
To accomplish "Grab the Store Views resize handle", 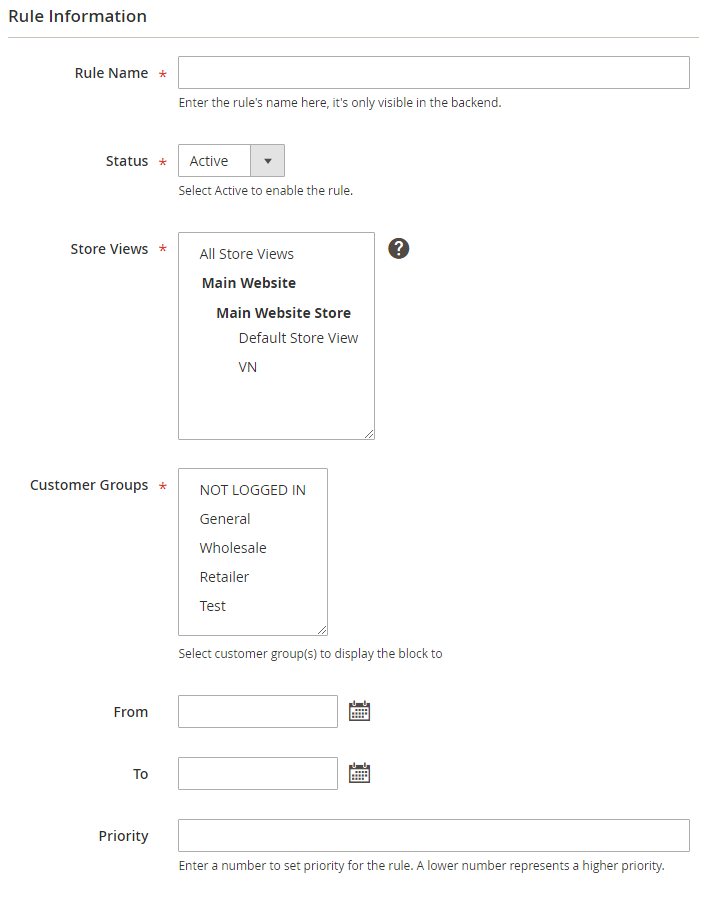I will click(x=369, y=434).
